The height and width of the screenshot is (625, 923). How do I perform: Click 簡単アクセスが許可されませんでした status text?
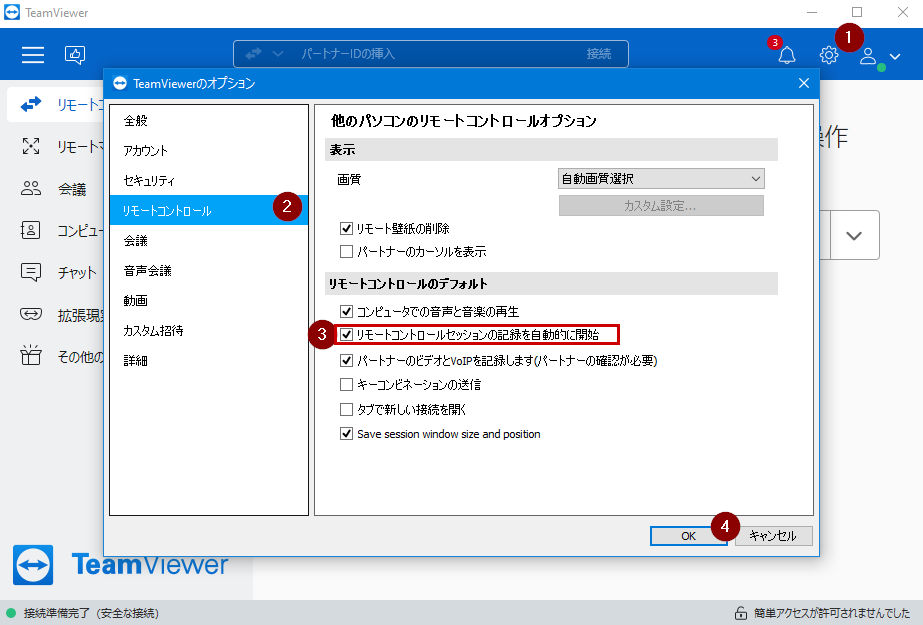coord(832,613)
